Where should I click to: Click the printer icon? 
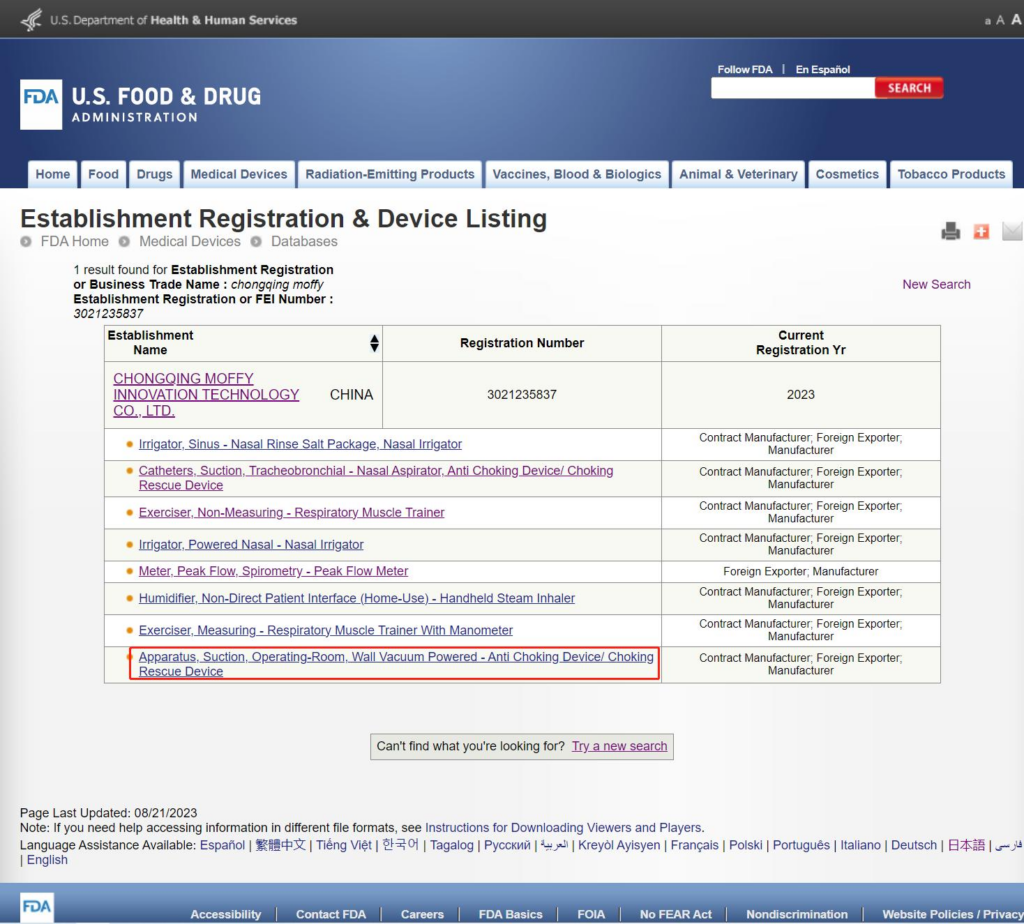(x=950, y=231)
